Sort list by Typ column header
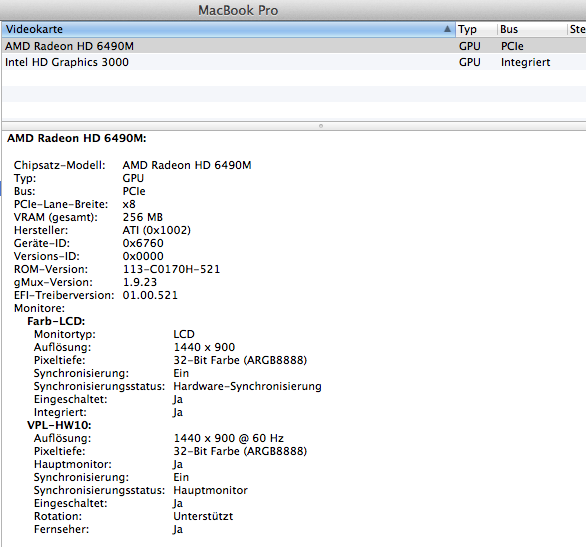The width and height of the screenshot is (586, 547). click(x=476, y=29)
